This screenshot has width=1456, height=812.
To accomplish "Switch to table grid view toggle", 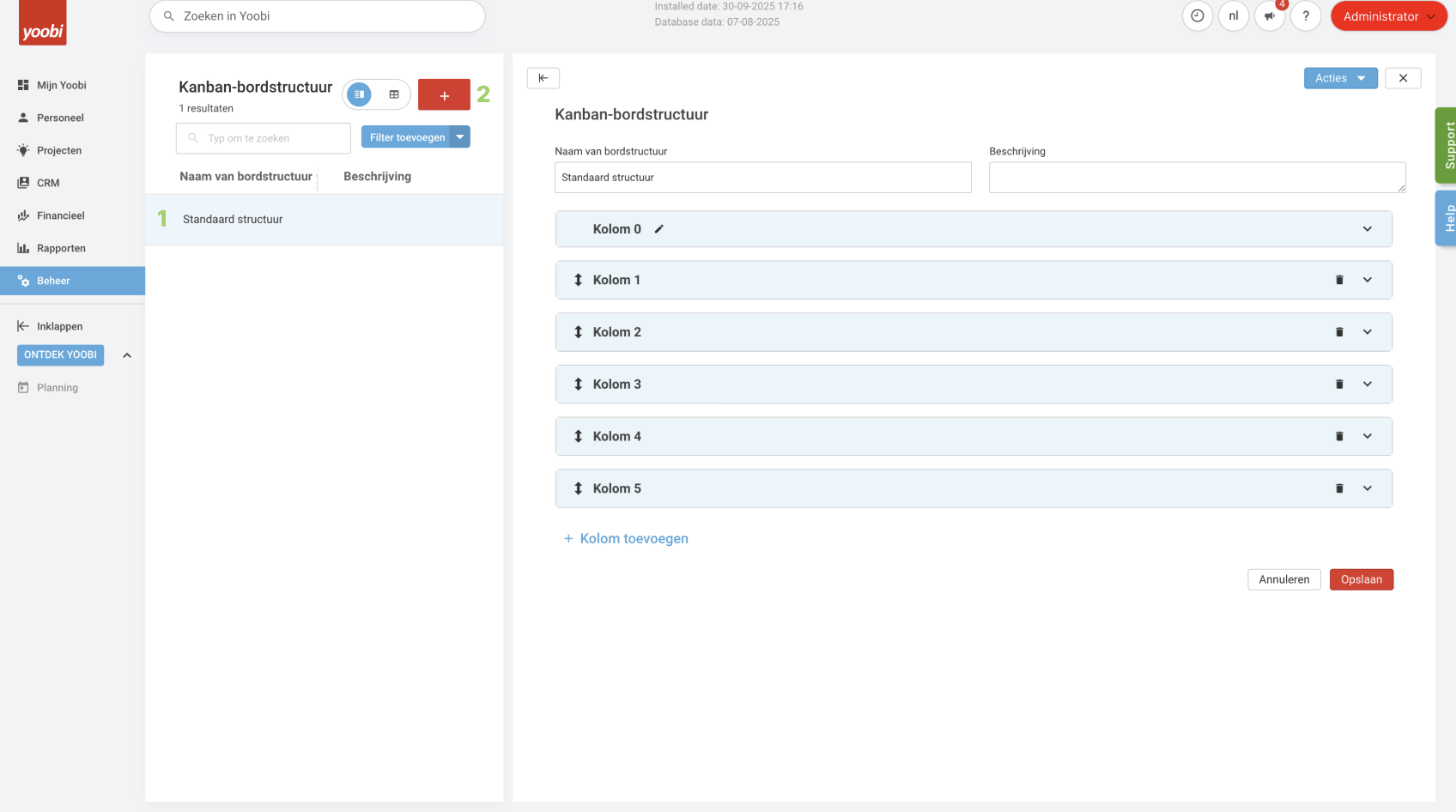I will pos(394,94).
